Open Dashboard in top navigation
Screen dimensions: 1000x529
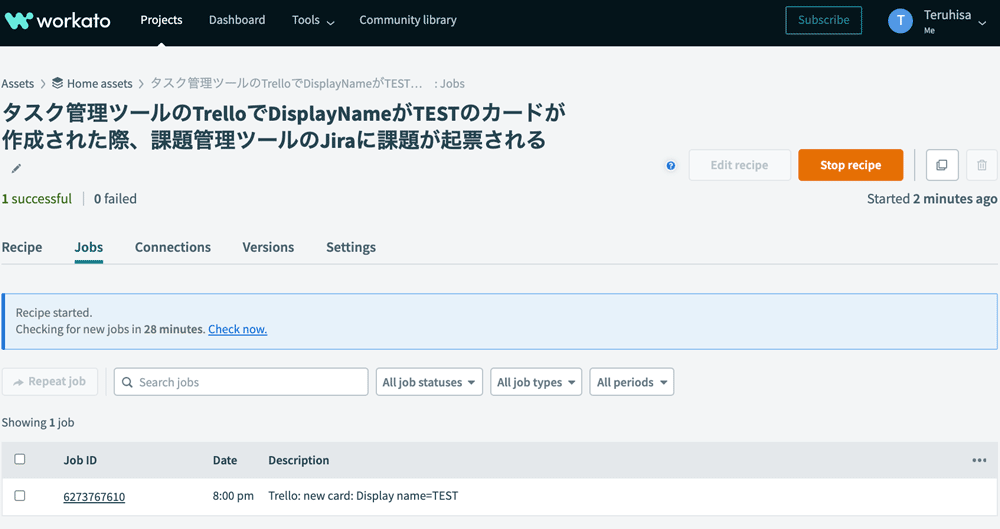[237, 20]
